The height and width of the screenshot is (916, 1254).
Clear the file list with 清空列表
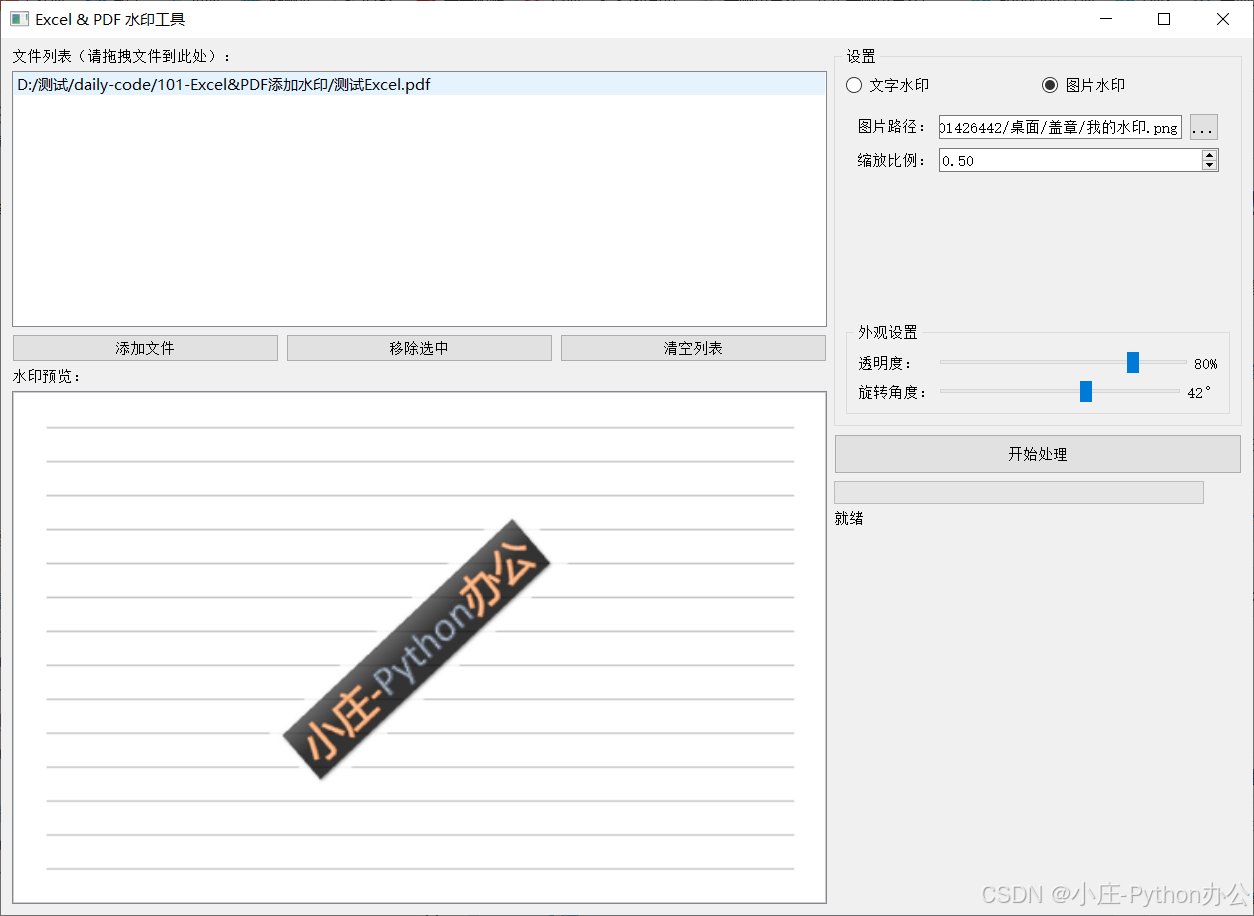click(693, 347)
